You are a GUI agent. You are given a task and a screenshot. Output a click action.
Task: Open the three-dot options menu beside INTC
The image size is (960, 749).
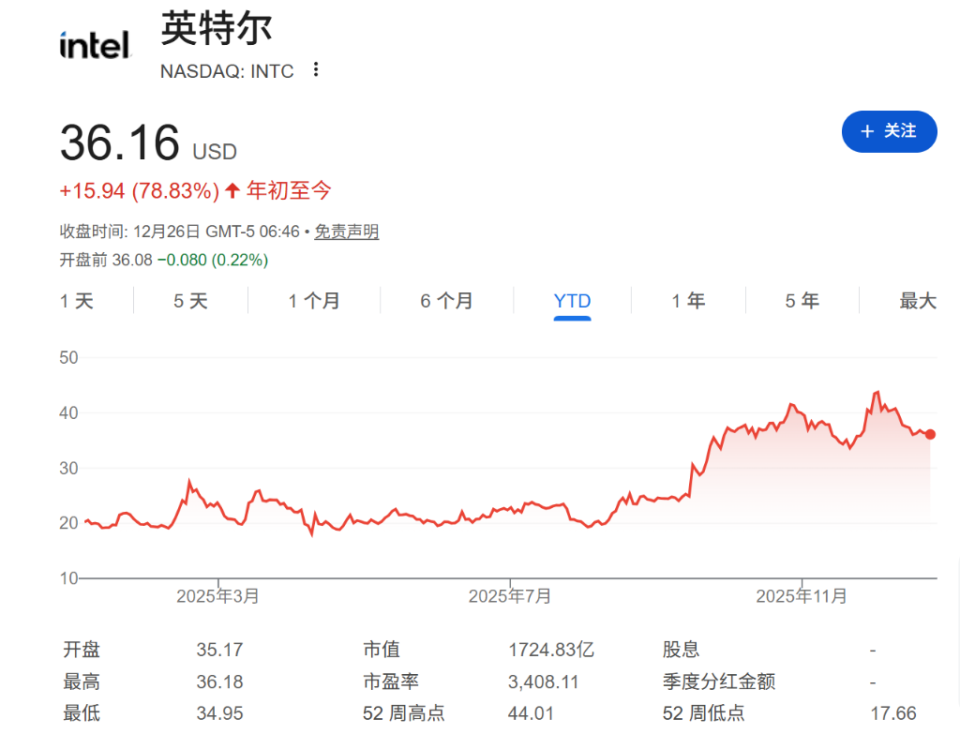click(x=316, y=70)
